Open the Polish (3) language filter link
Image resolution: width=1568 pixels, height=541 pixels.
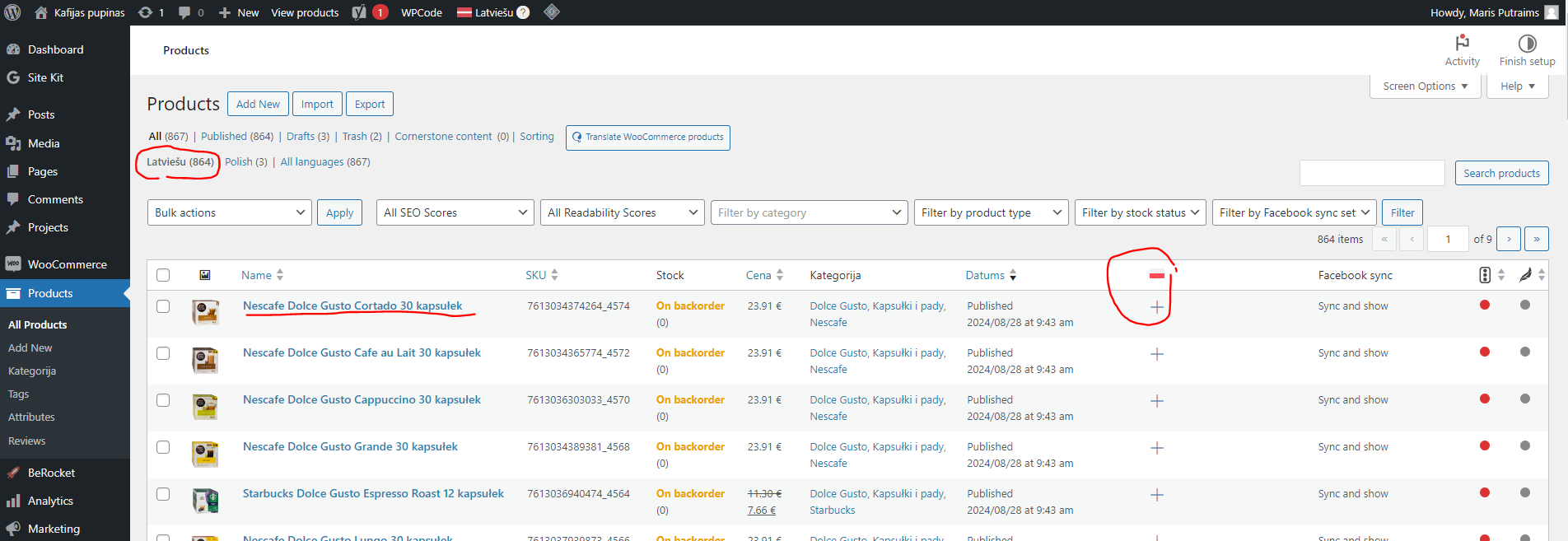(x=245, y=162)
